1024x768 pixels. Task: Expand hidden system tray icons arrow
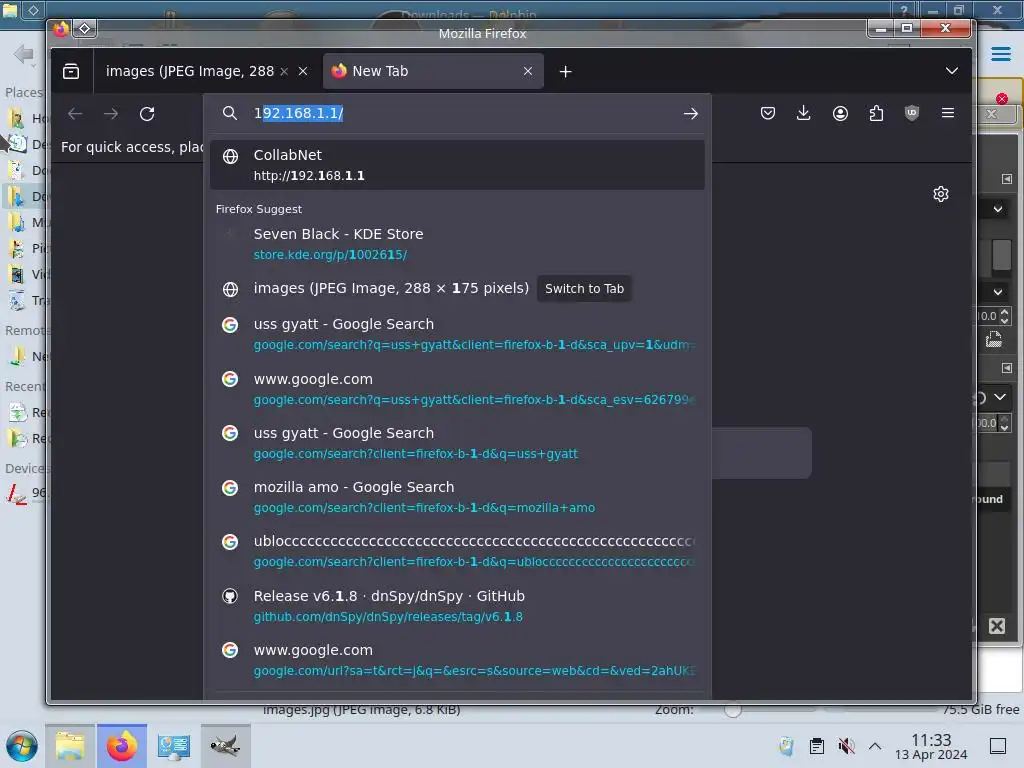(875, 746)
